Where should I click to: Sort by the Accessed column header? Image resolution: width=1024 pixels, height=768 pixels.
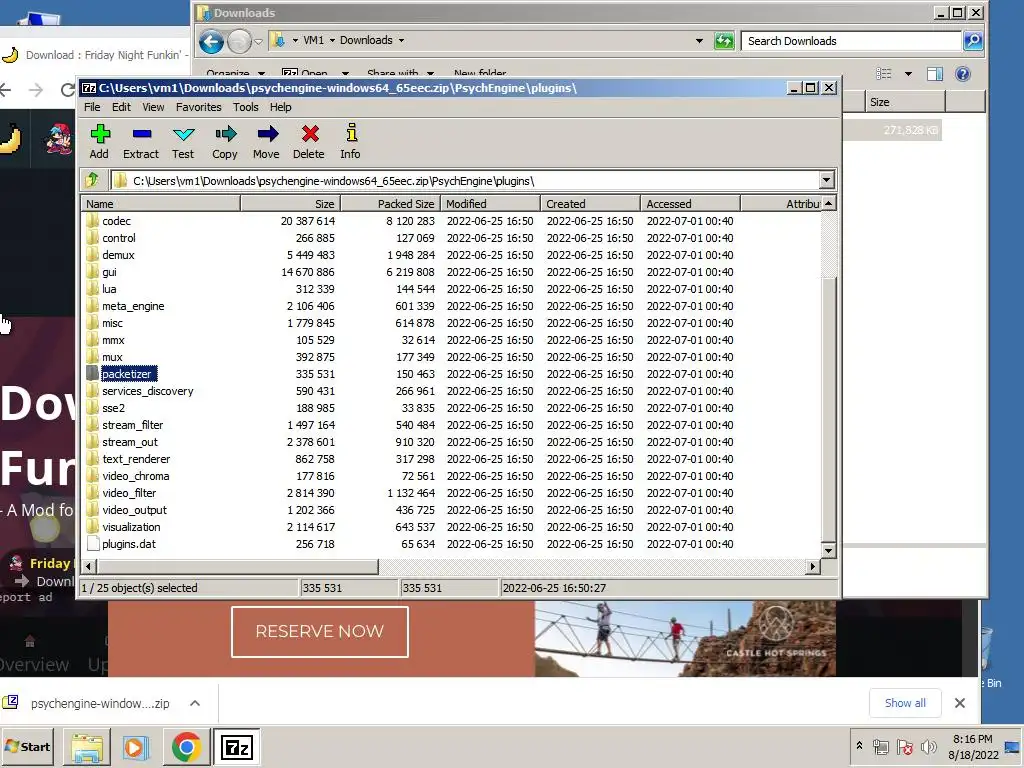pyautogui.click(x=690, y=204)
